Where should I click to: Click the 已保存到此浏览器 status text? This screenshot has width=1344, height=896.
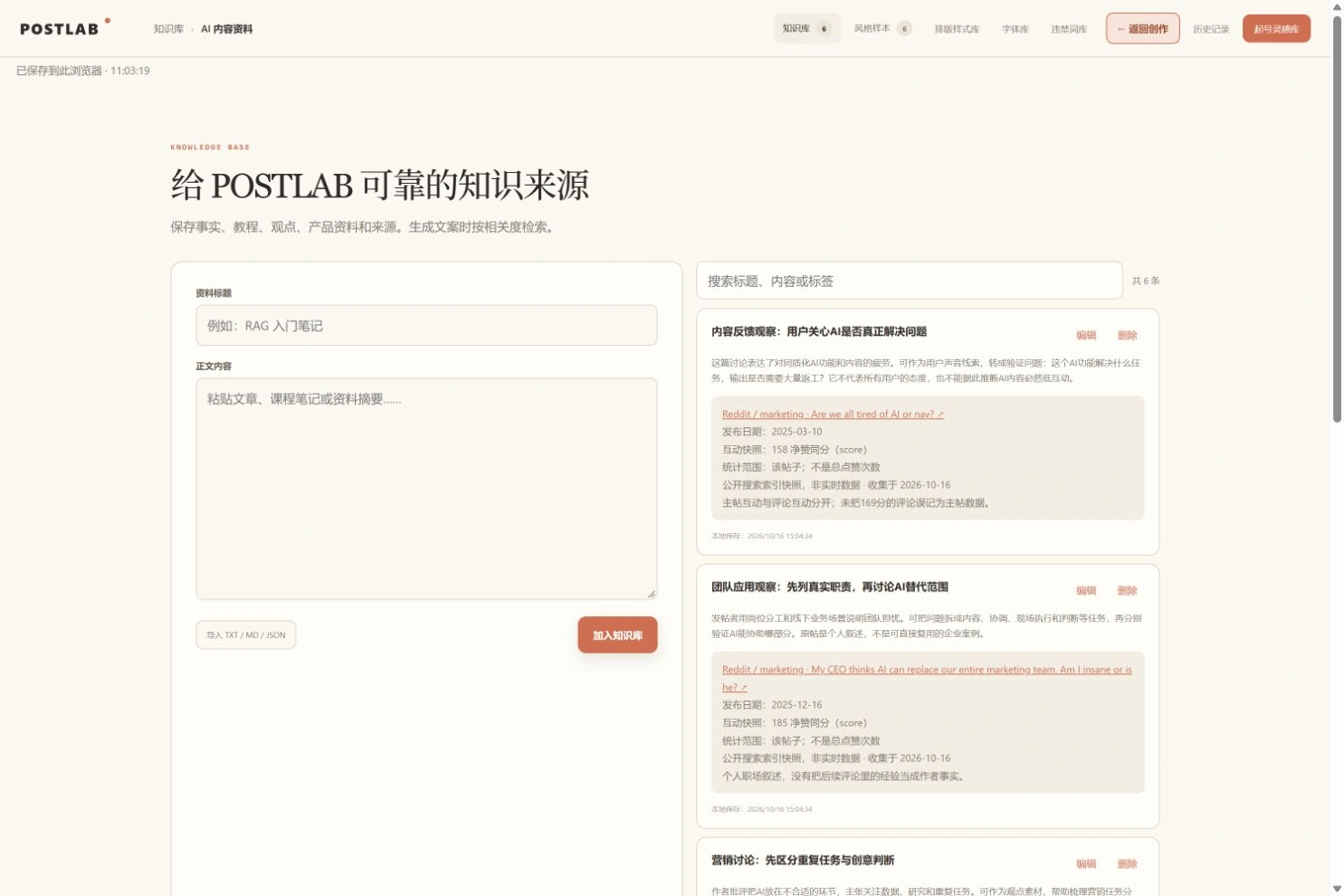coord(83,71)
